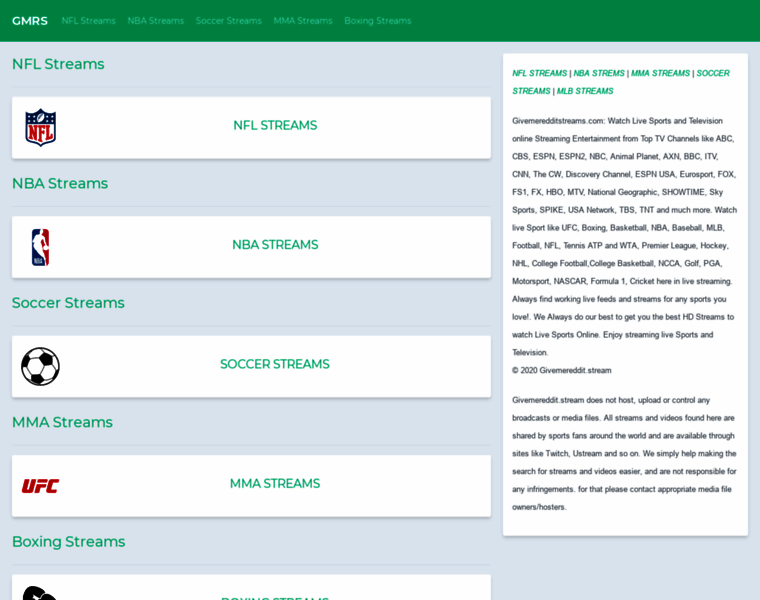The height and width of the screenshot is (600, 760).
Task: Click the Boxing Streams section heading
Action: tap(69, 541)
